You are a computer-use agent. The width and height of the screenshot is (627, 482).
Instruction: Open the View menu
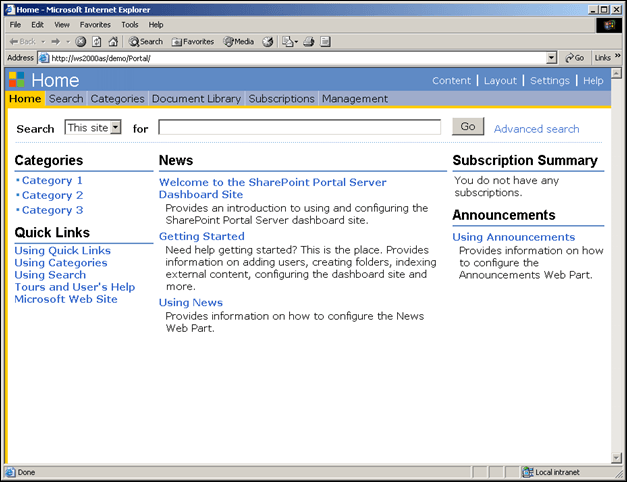(x=62, y=25)
